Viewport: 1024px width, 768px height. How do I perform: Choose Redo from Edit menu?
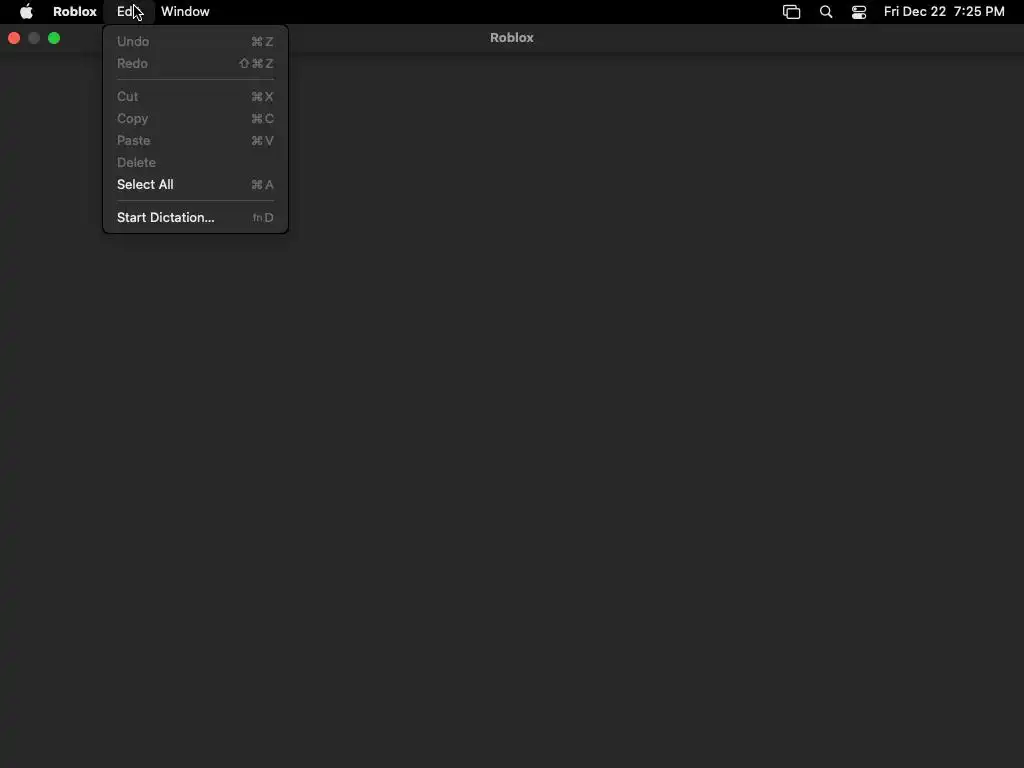click(x=195, y=63)
